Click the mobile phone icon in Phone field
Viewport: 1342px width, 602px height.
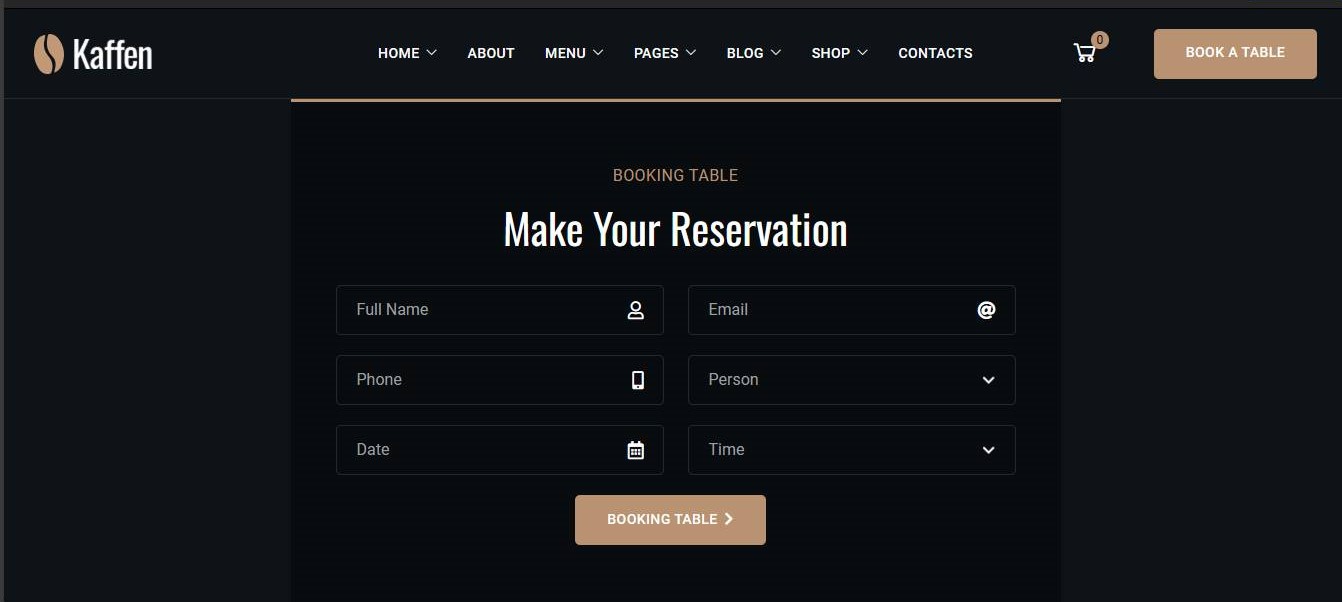pos(638,380)
